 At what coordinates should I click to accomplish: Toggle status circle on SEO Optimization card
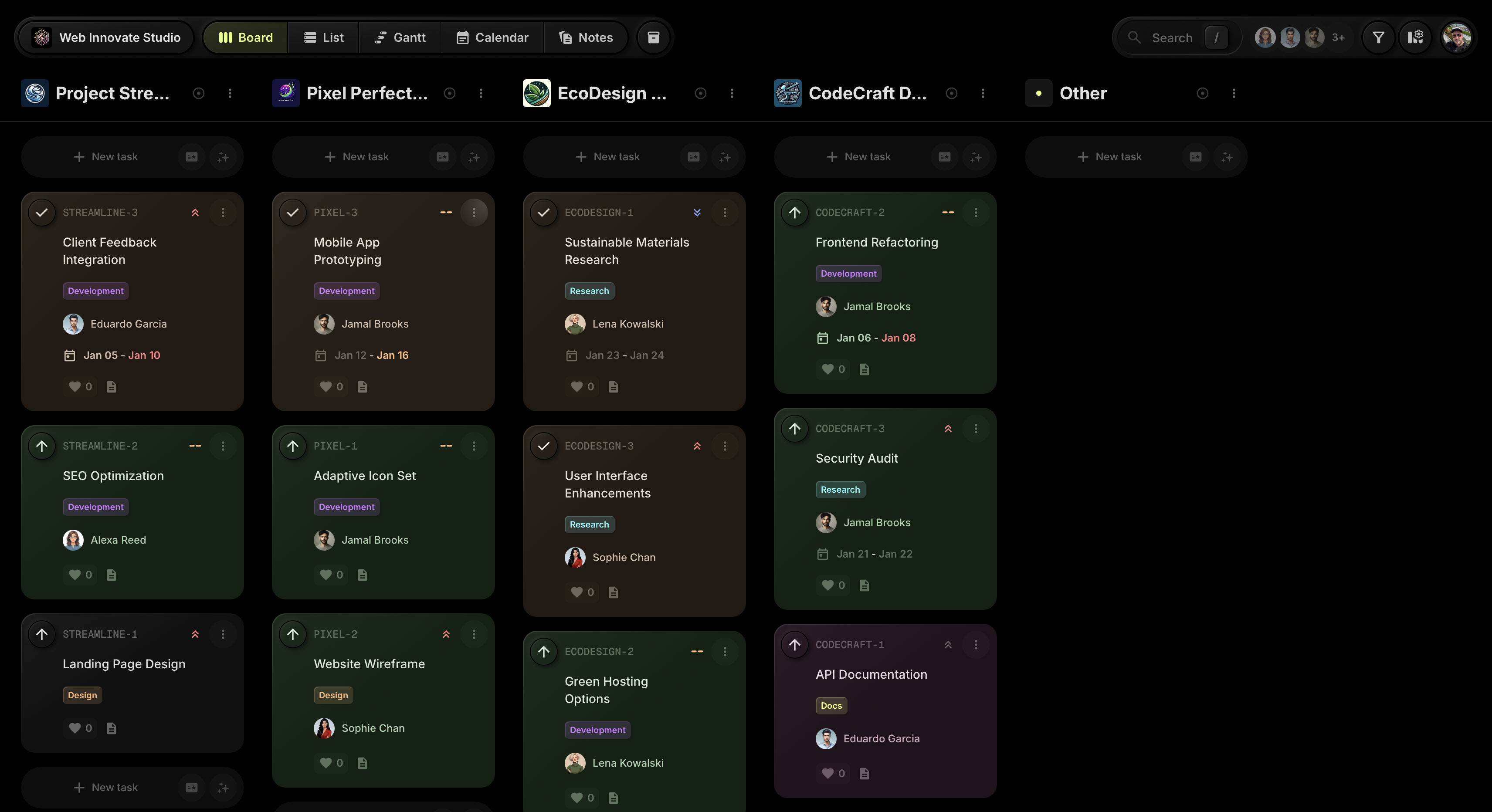pos(42,446)
